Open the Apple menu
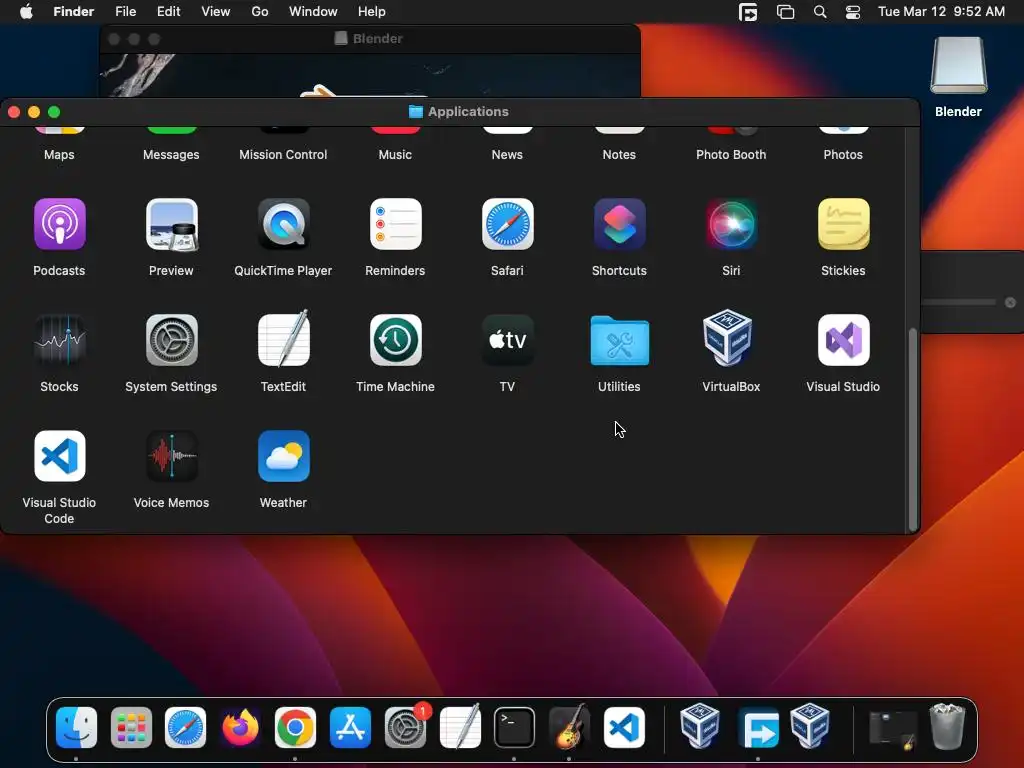The image size is (1024, 768). click(26, 12)
